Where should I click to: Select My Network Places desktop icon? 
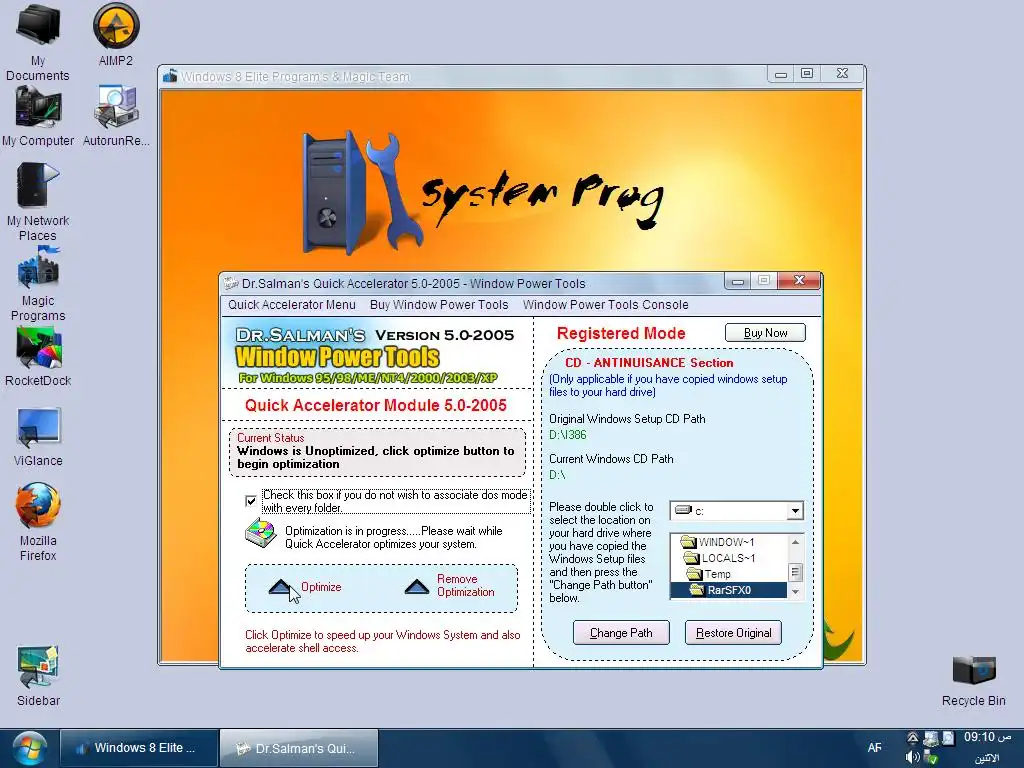pyautogui.click(x=38, y=202)
